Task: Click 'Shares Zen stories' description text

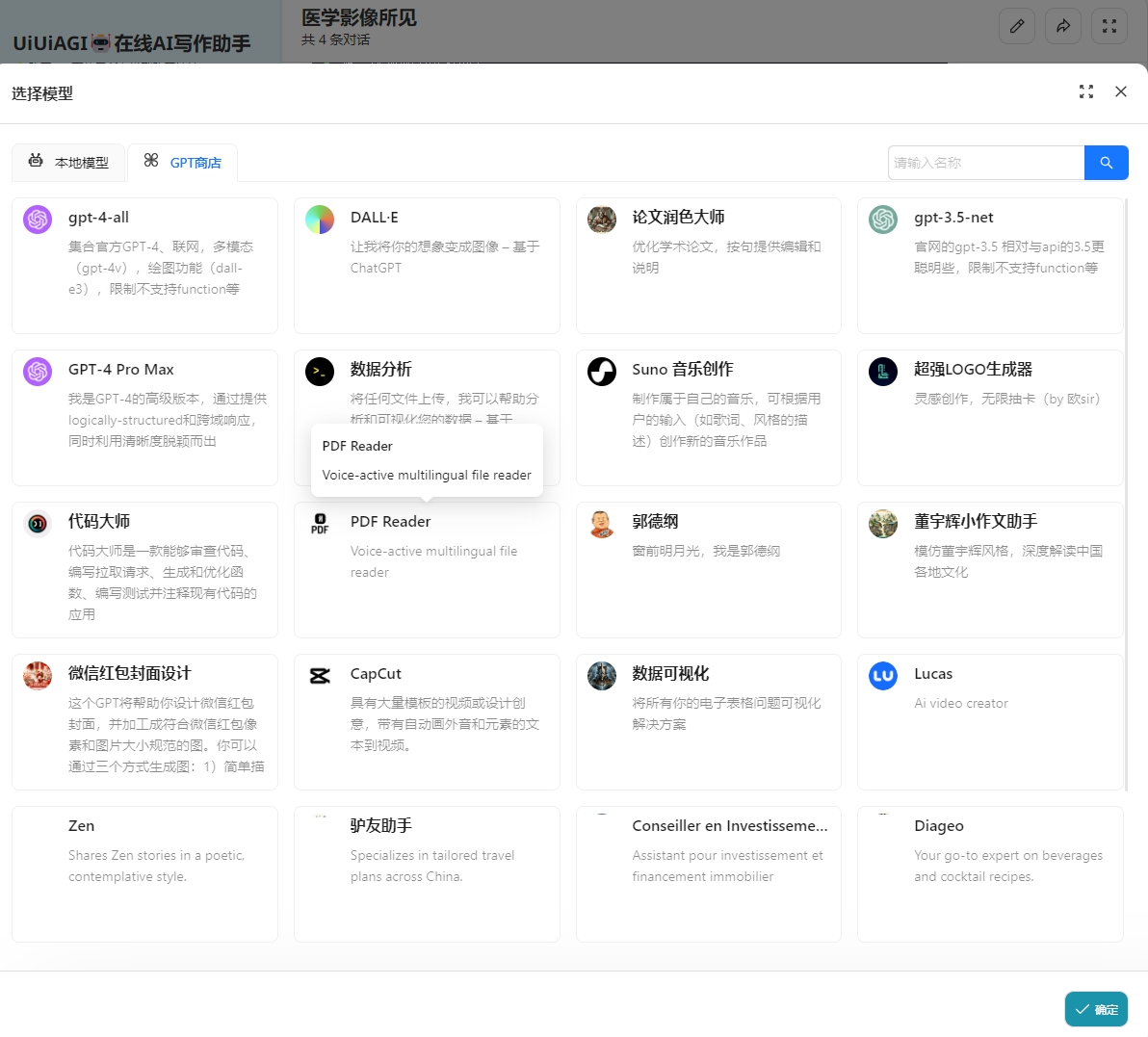Action: tap(156, 866)
